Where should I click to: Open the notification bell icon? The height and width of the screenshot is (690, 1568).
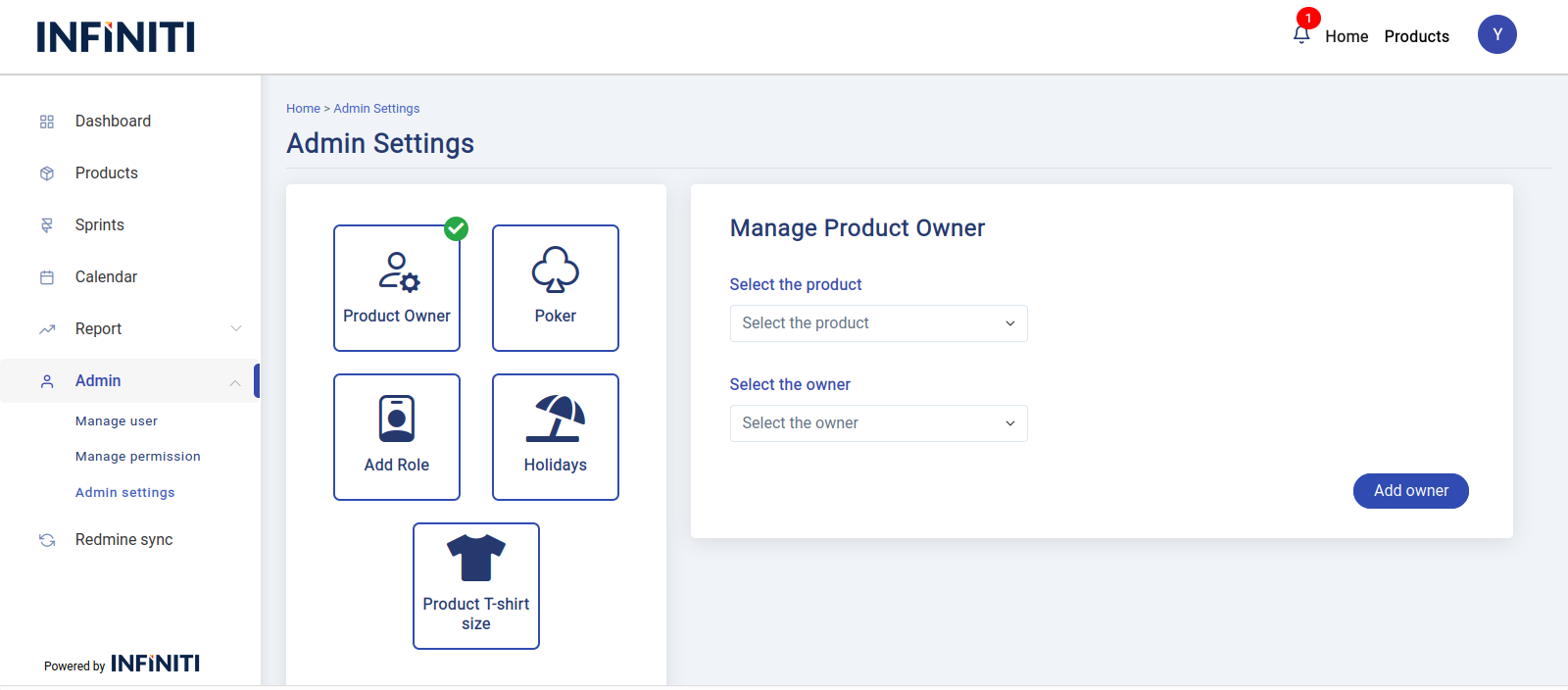click(x=1301, y=35)
